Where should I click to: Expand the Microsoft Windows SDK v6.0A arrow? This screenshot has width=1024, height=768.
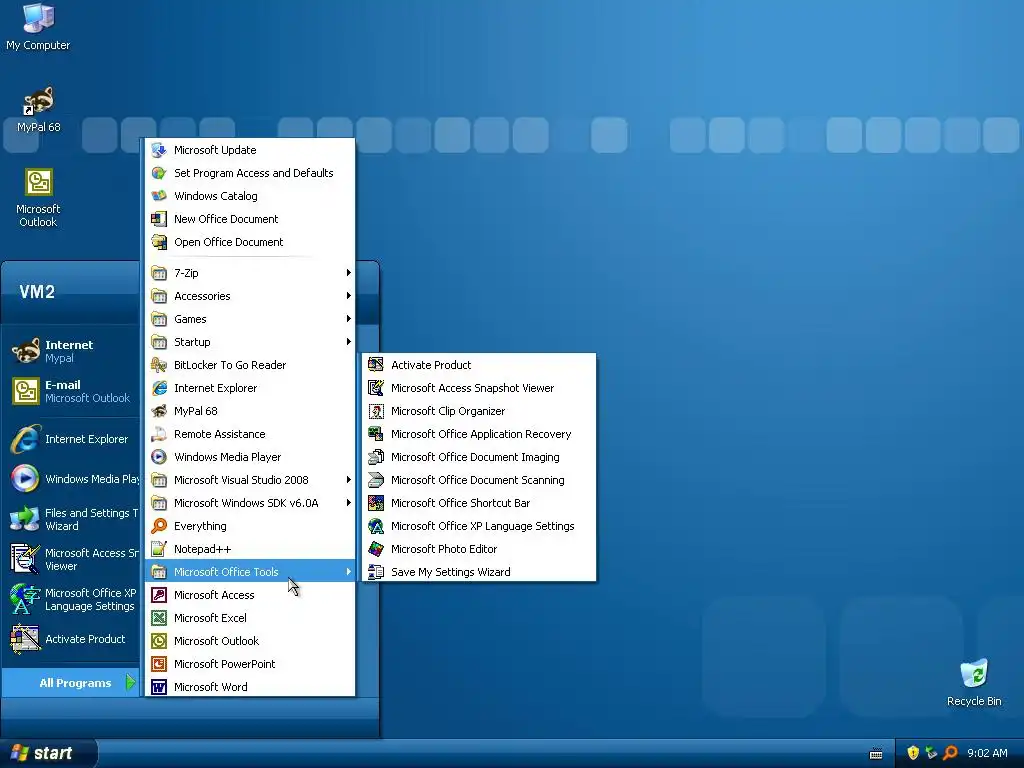pyautogui.click(x=349, y=503)
